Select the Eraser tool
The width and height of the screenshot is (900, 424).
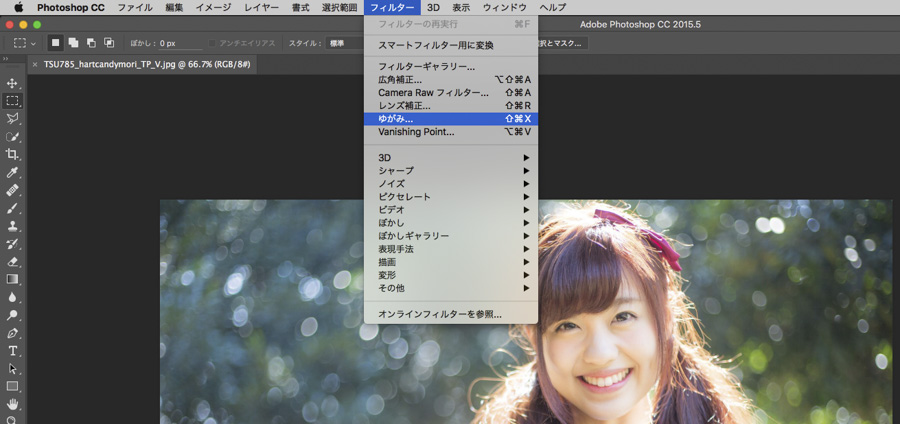click(x=12, y=262)
